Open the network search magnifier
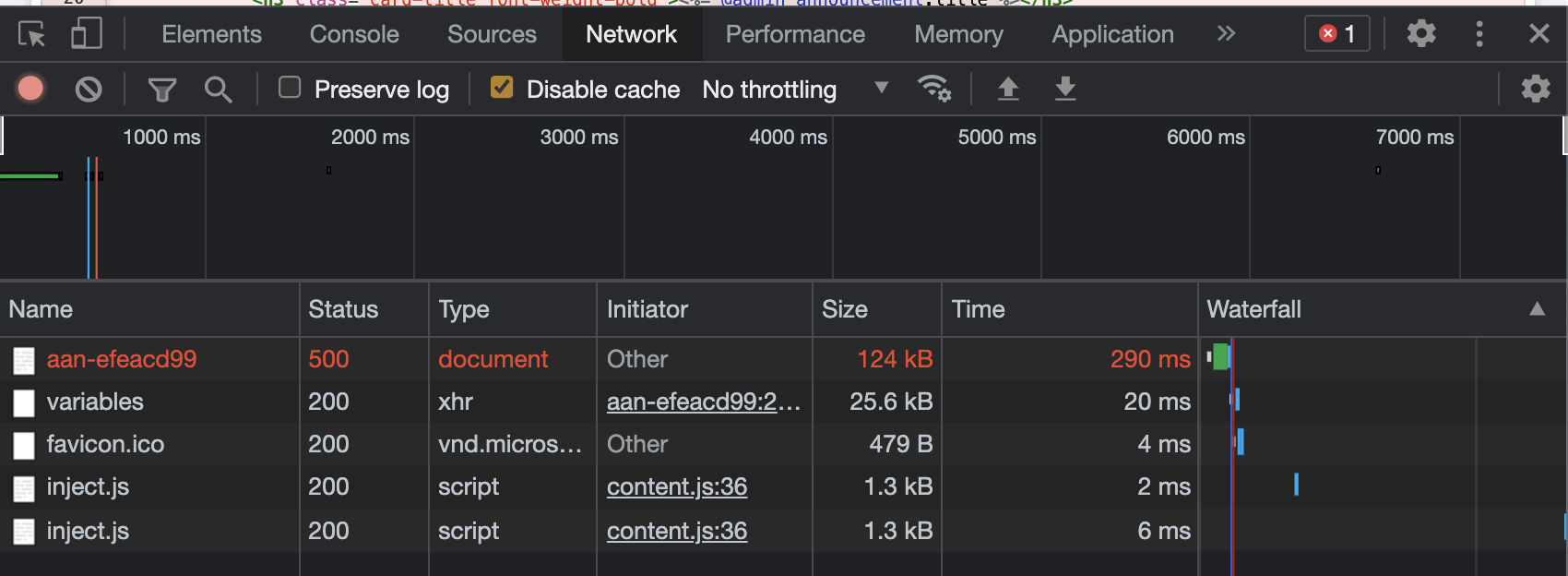 point(219,90)
